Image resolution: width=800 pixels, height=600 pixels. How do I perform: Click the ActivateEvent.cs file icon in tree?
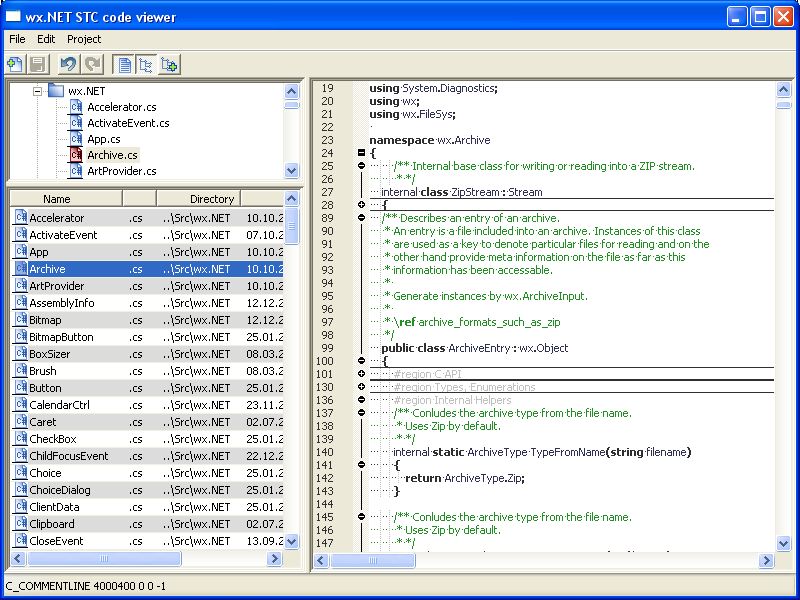click(x=76, y=123)
